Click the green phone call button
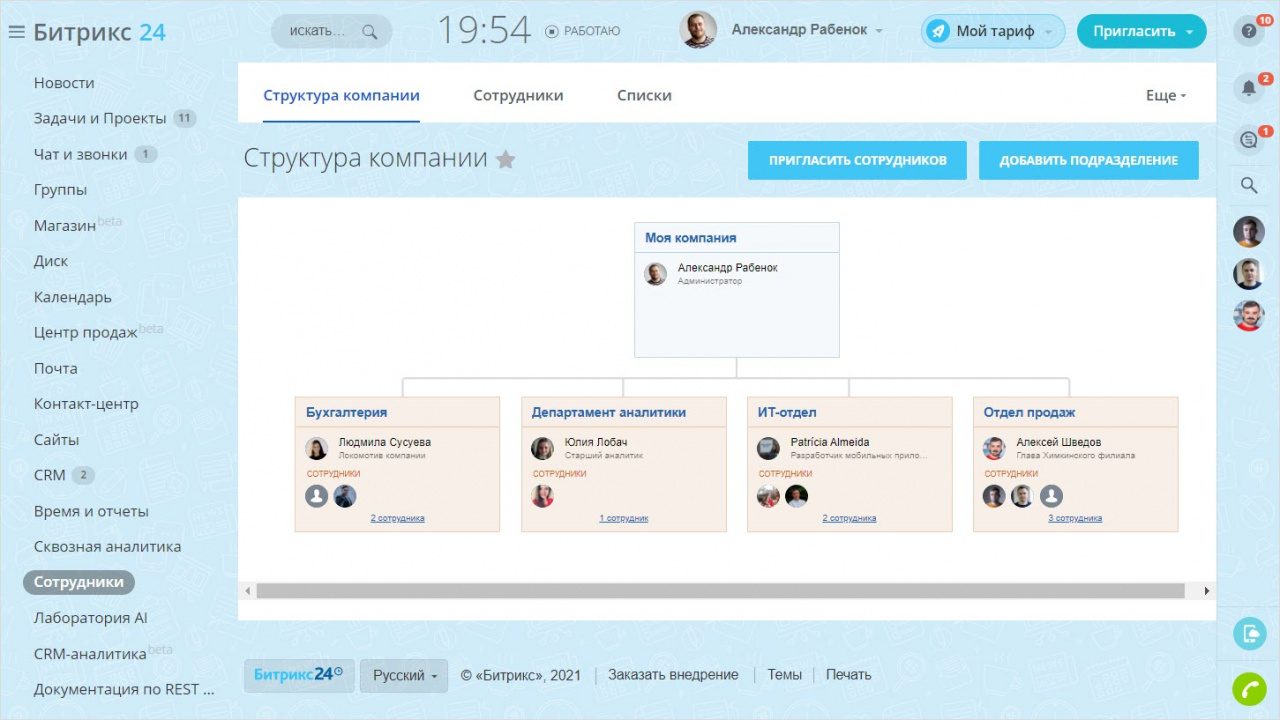This screenshot has height=720, width=1280. tap(1249, 689)
